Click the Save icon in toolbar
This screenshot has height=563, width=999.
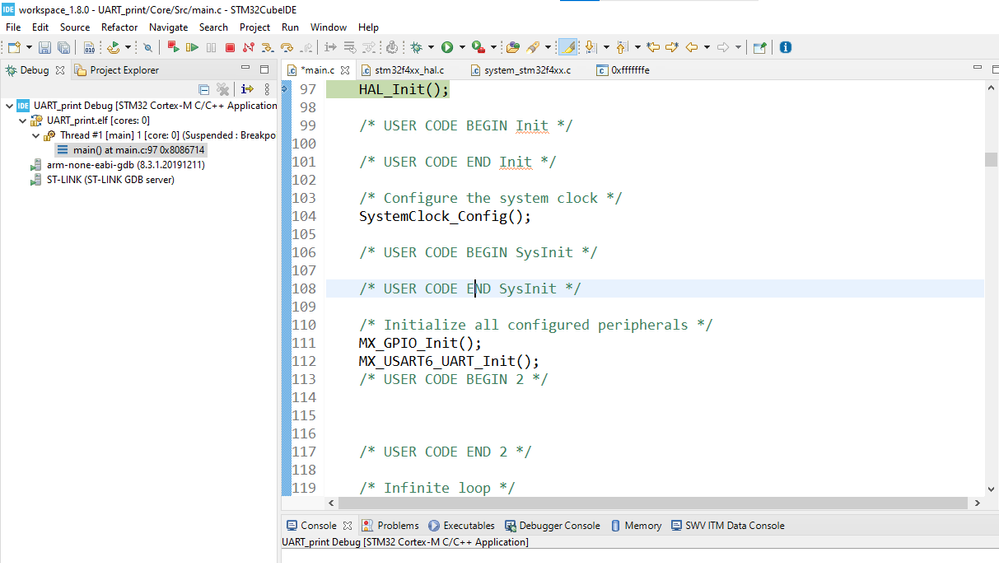[x=45, y=47]
